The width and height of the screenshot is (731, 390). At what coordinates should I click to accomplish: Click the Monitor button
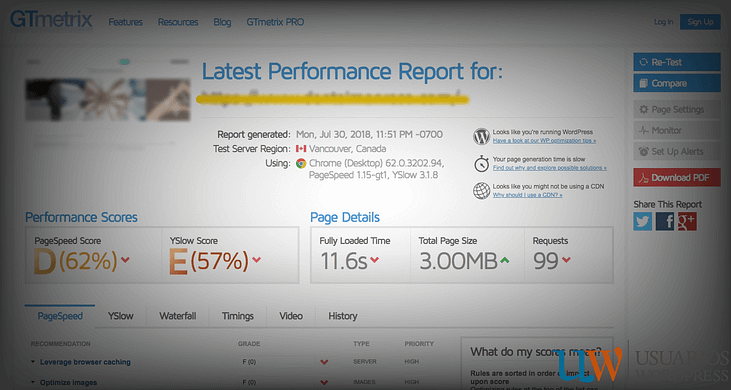pyautogui.click(x=677, y=130)
